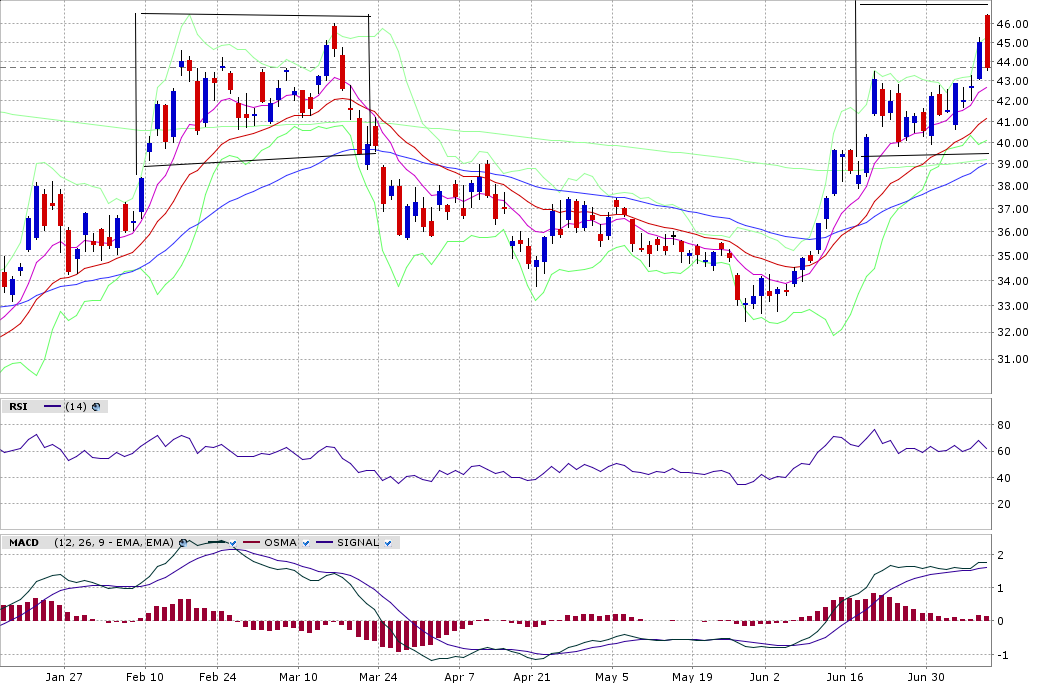1037x691 pixels.
Task: Click the RSI 20 level label
Action: point(1004,505)
